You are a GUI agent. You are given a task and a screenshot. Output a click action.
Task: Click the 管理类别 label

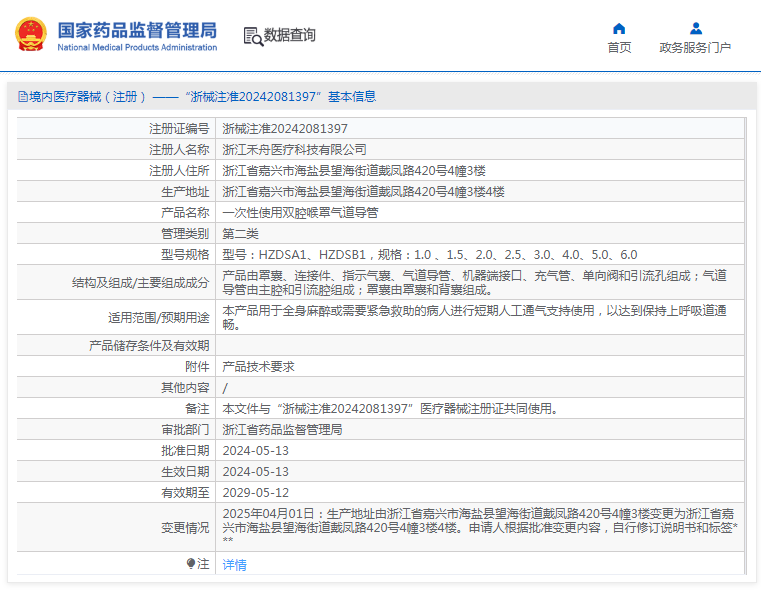[x=185, y=233]
